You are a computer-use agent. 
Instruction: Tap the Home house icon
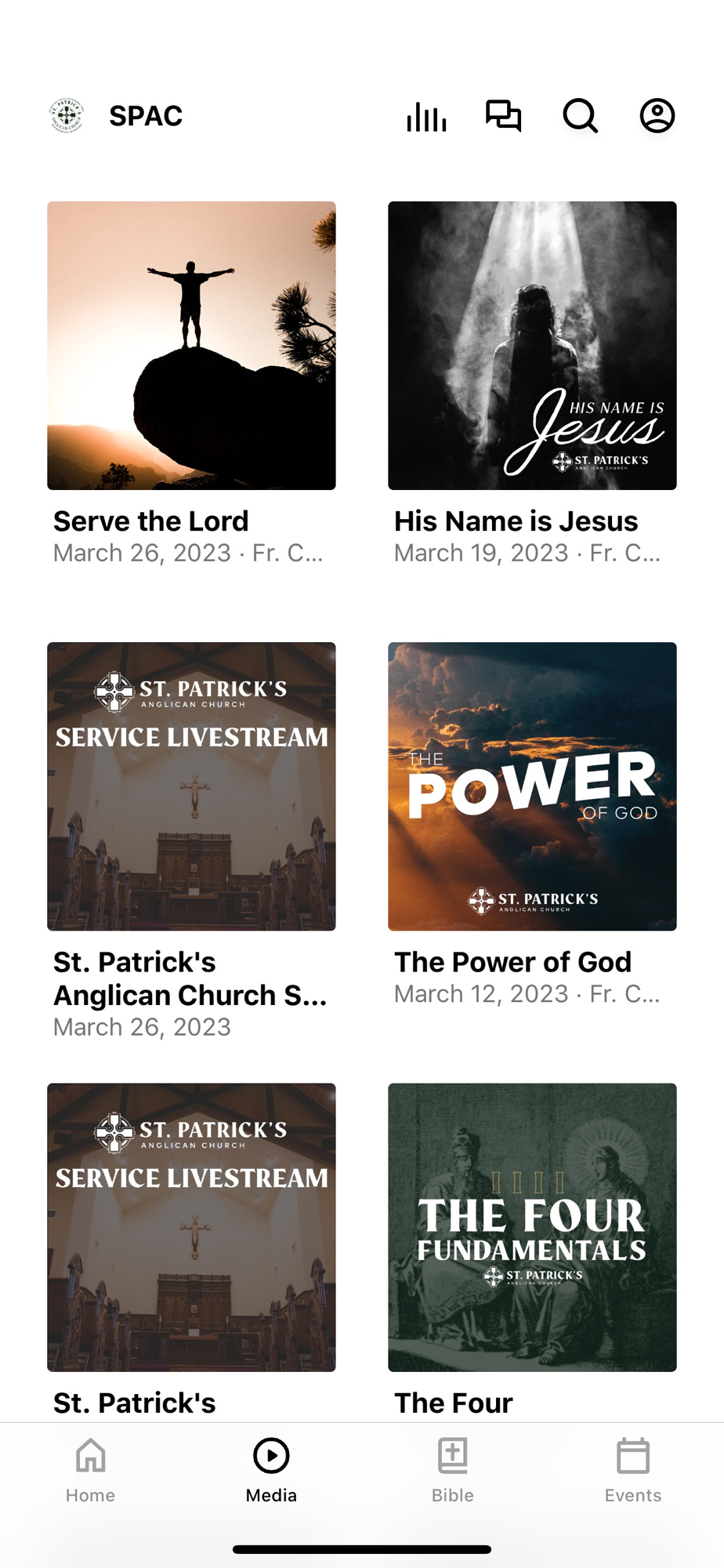coord(91,1455)
